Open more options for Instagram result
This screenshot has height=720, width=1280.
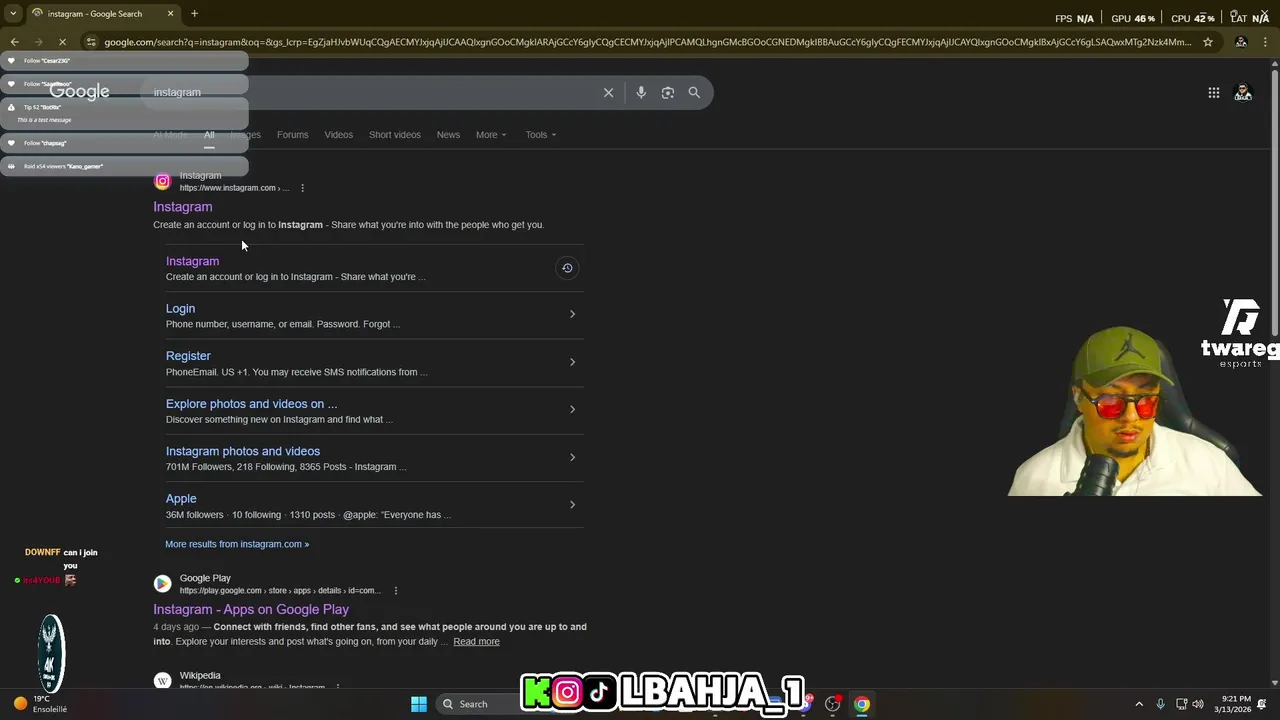click(x=302, y=188)
